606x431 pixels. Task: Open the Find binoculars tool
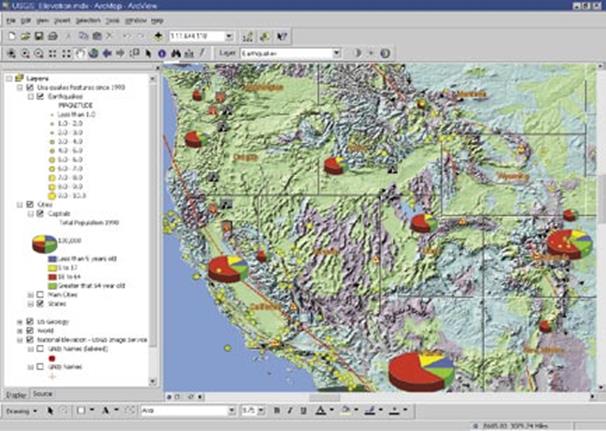(x=174, y=53)
